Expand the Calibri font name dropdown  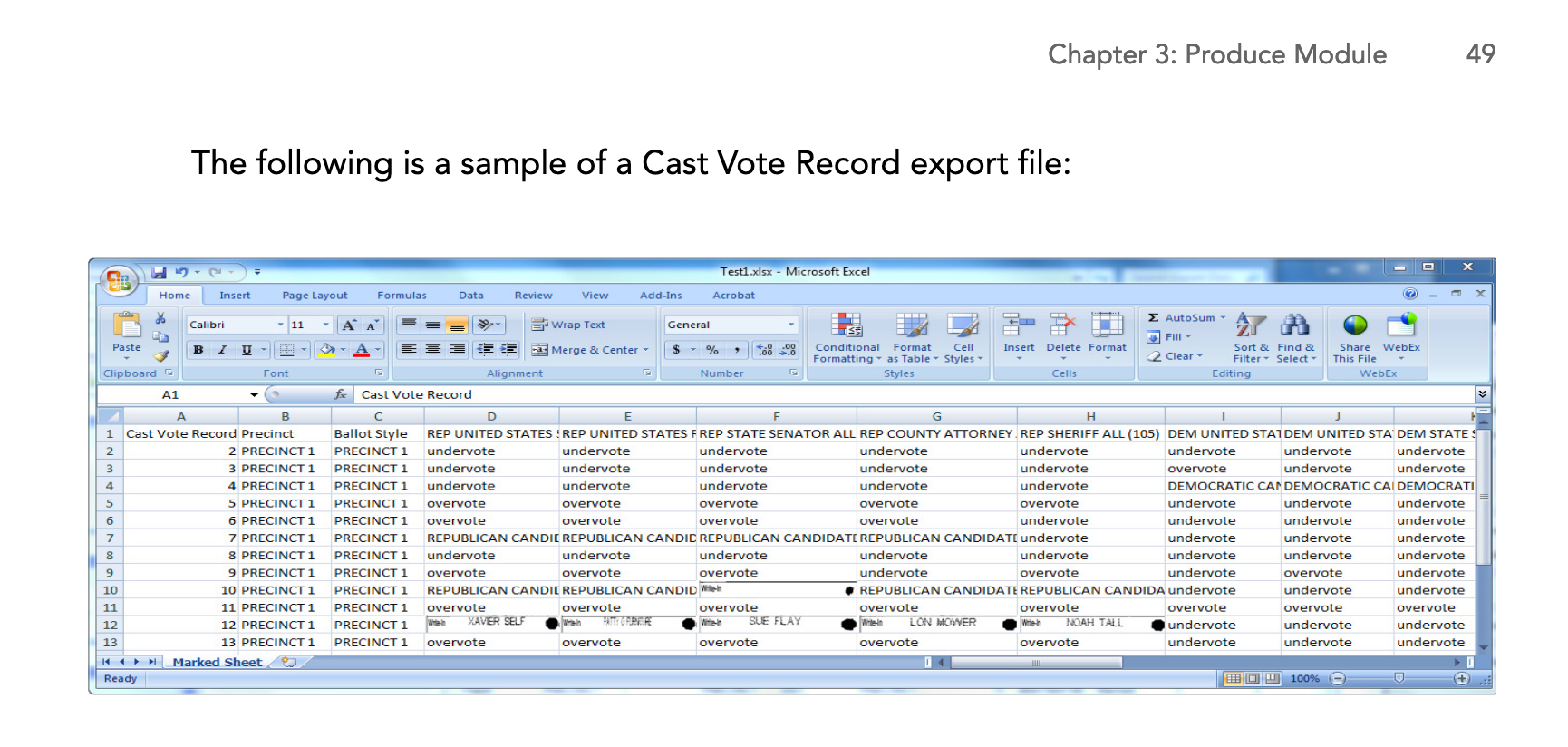[x=280, y=325]
